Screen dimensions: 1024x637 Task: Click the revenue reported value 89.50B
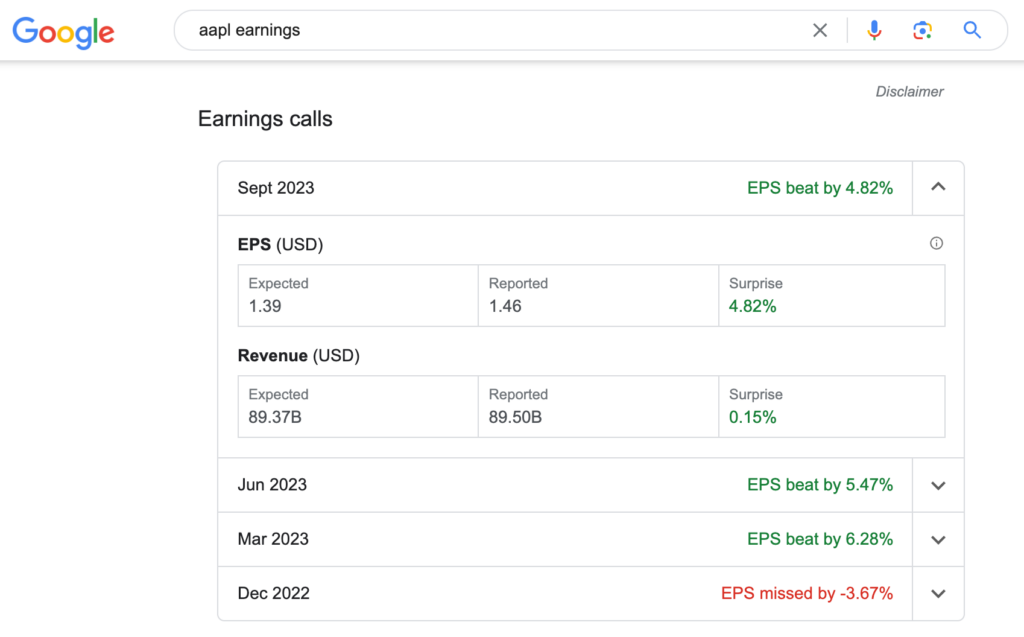[x=515, y=417]
